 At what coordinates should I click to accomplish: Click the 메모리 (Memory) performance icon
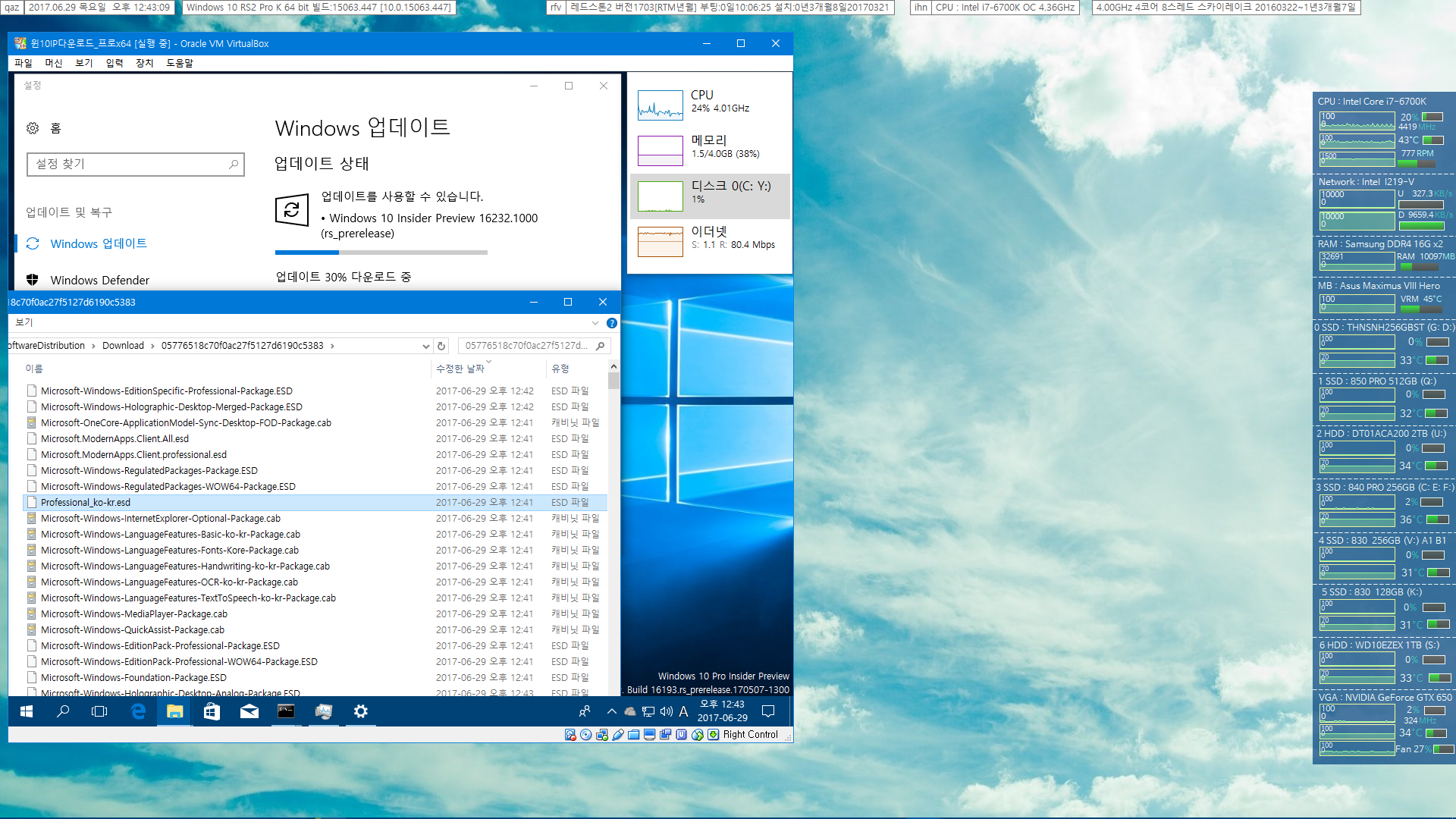tap(659, 150)
